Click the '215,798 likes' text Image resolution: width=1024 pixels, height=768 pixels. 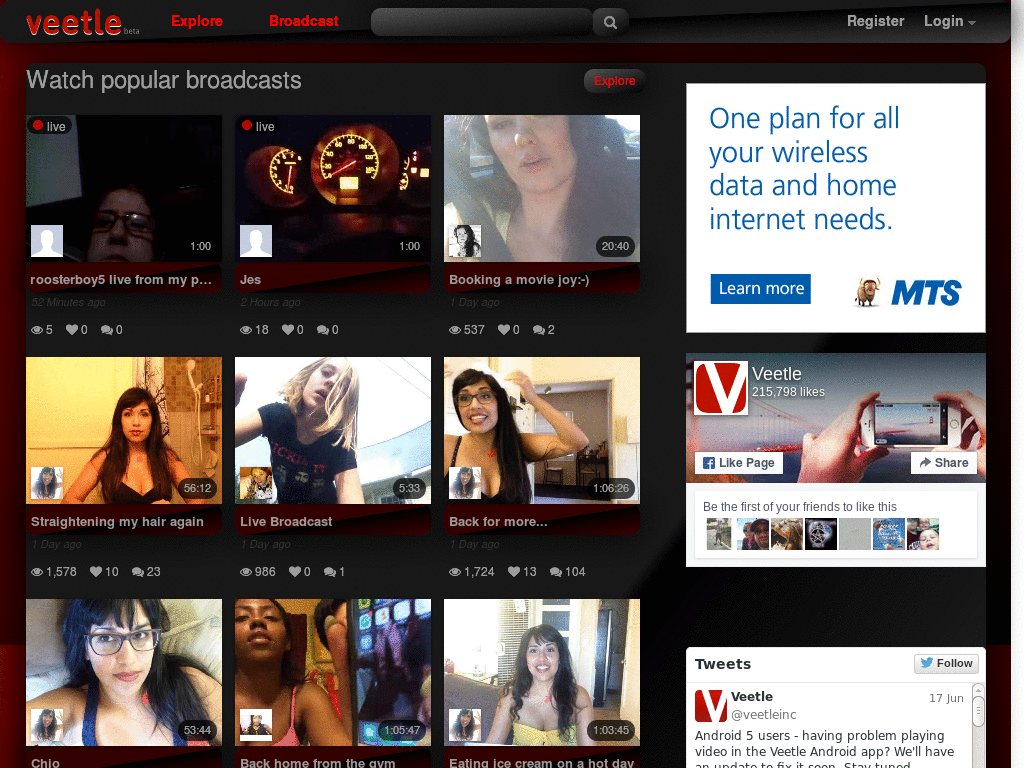click(x=788, y=392)
